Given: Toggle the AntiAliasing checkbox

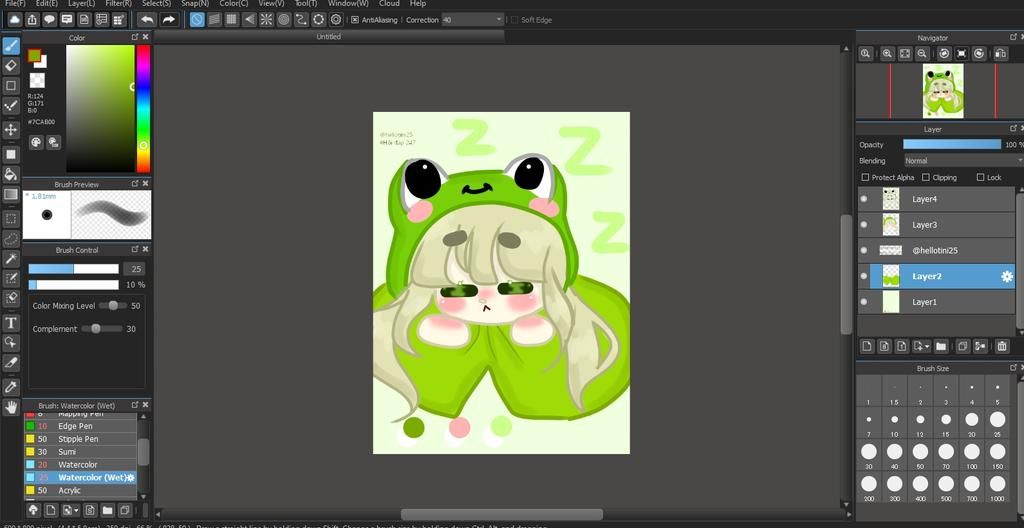Looking at the screenshot, I should [355, 20].
